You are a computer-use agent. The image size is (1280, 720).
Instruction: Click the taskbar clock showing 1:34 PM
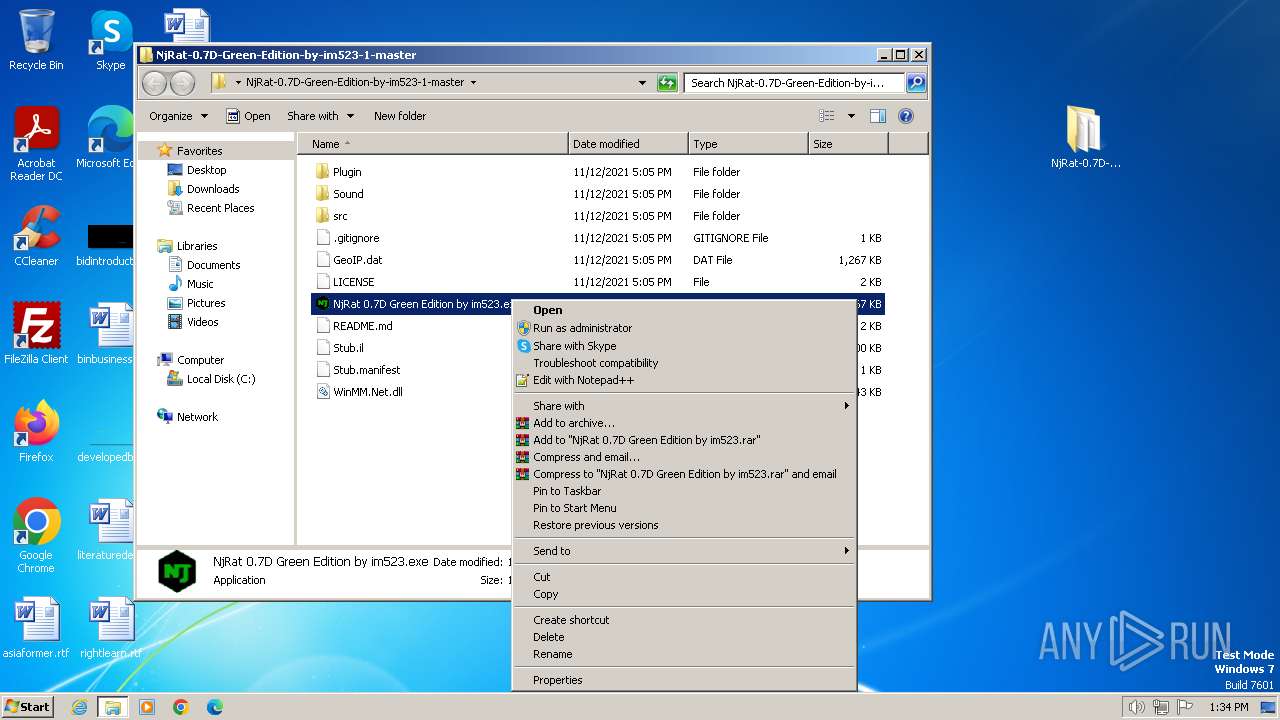click(1228, 707)
